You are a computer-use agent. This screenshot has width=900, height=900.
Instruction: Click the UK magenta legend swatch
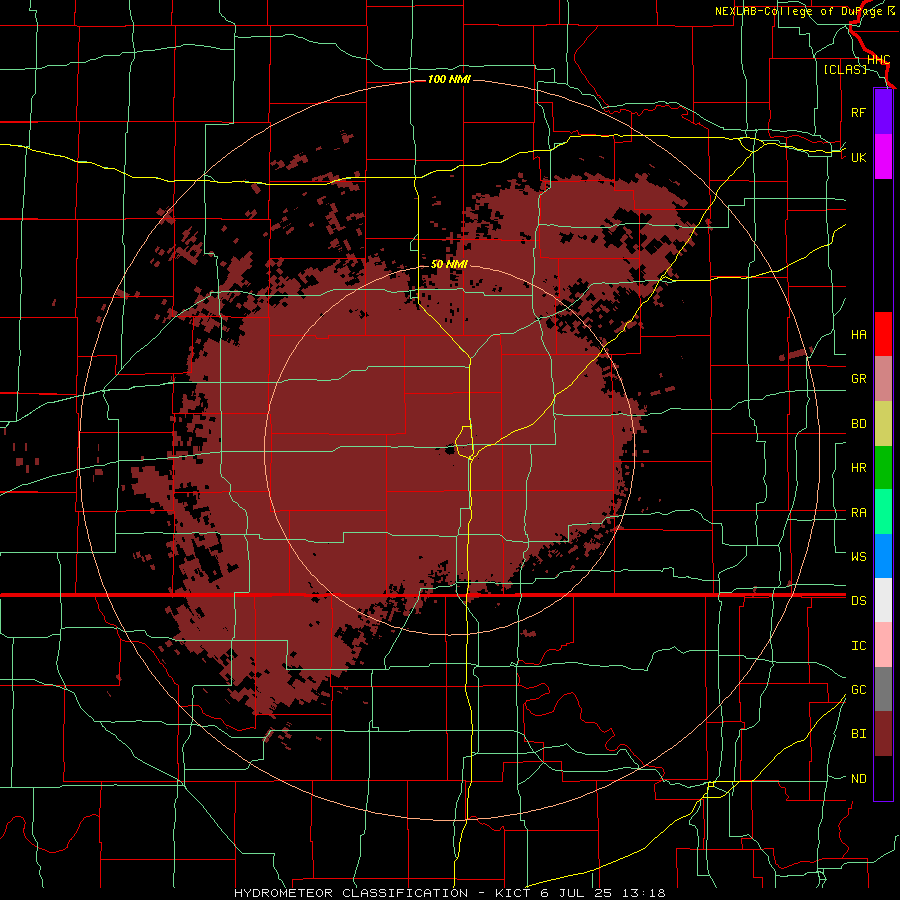[883, 157]
